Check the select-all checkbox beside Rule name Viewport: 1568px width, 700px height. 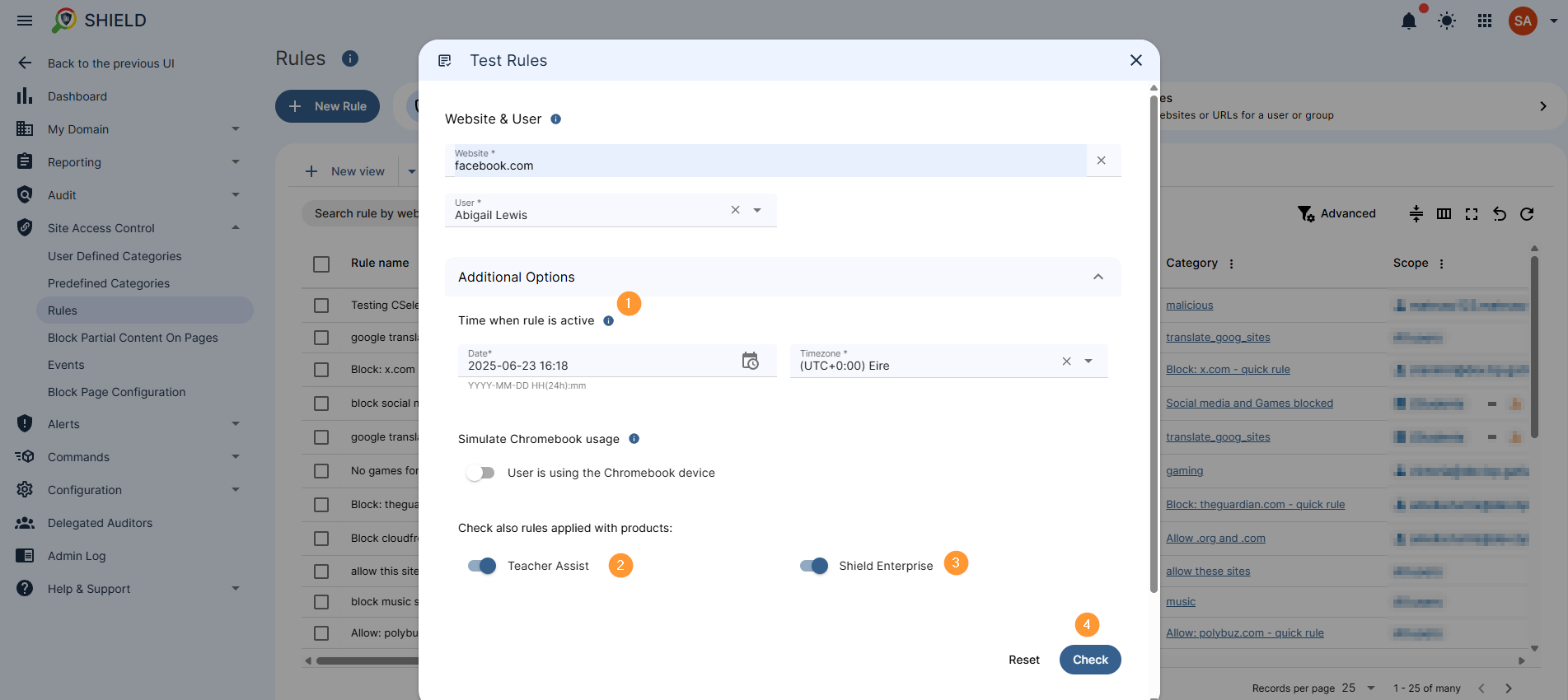tap(321, 264)
